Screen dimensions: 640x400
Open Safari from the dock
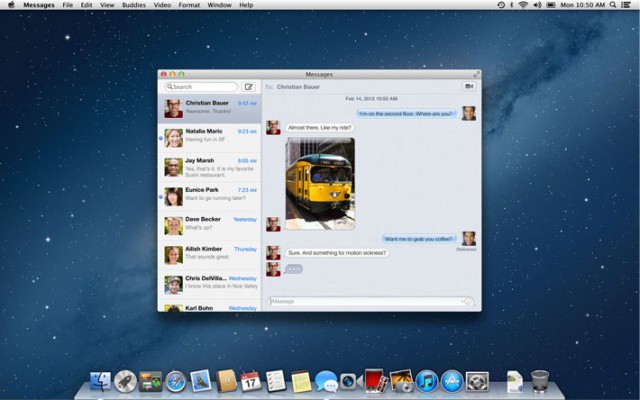(x=176, y=381)
